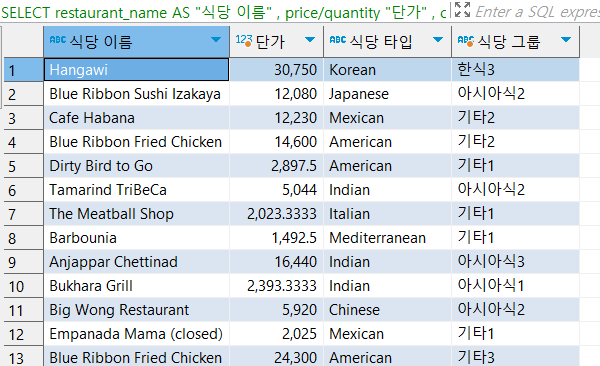This screenshot has width=600, height=366.
Task: Open the 단가 column filter dropdown arrow
Action: coord(310,39)
